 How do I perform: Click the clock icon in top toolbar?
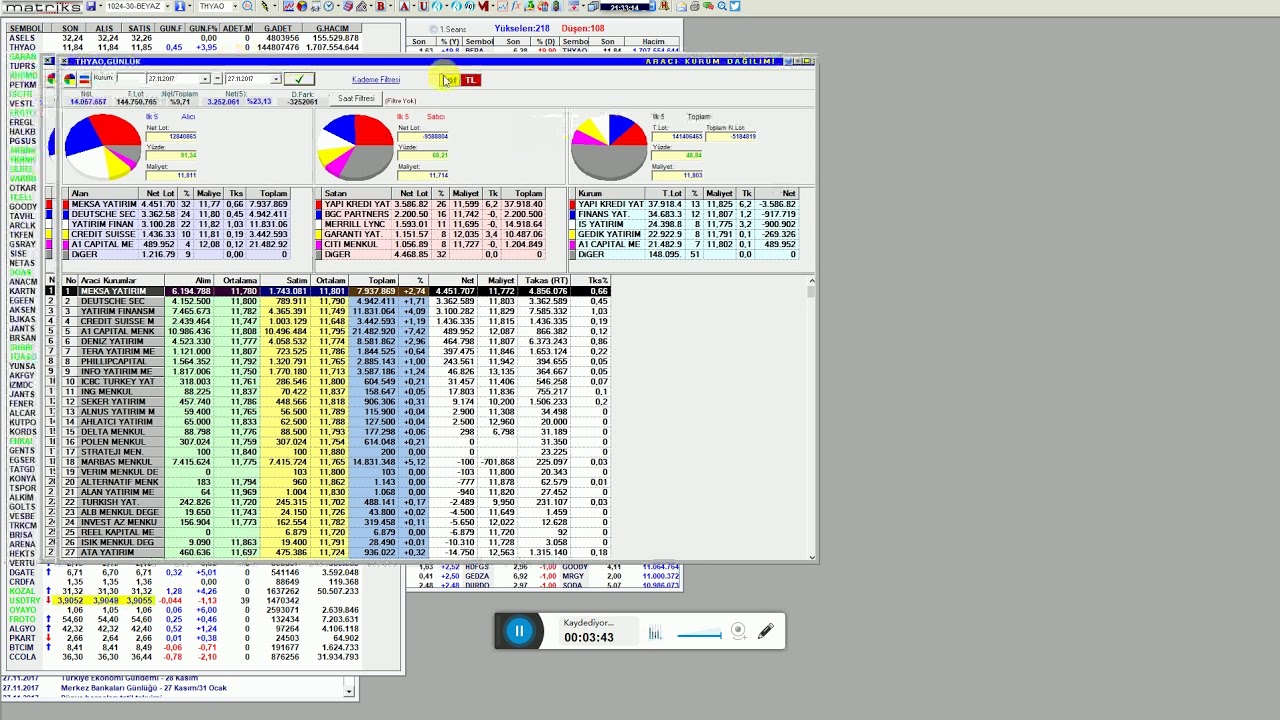click(328, 7)
